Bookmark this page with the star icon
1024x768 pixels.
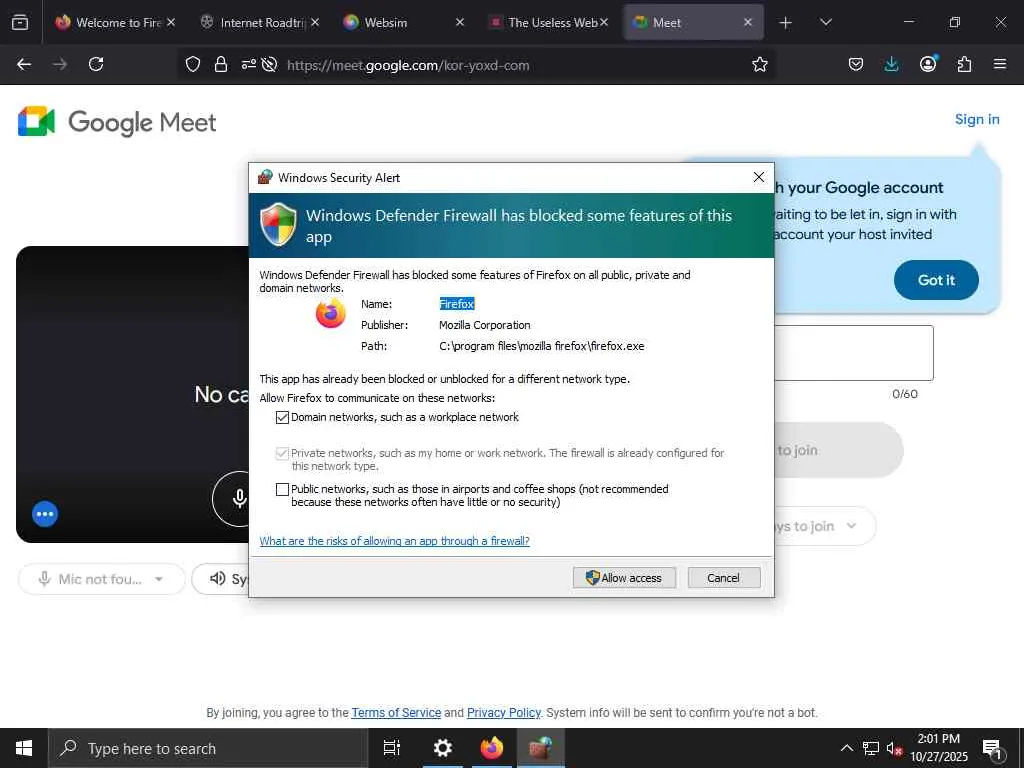(760, 64)
